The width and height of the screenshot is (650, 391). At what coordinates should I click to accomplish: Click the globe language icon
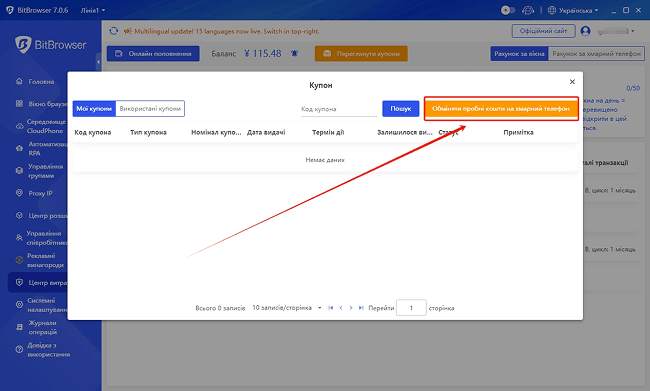click(552, 10)
